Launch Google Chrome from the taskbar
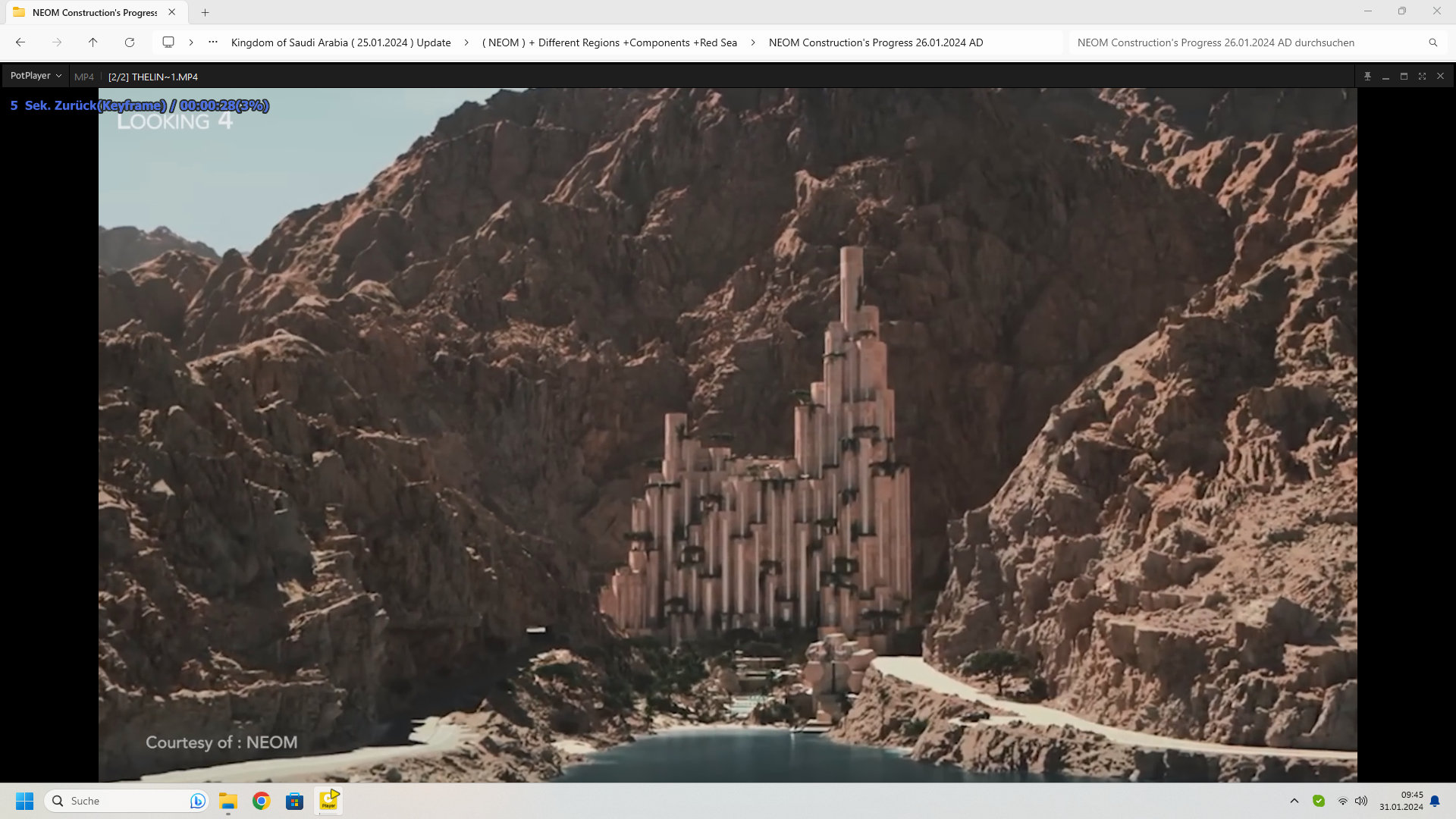 [262, 801]
